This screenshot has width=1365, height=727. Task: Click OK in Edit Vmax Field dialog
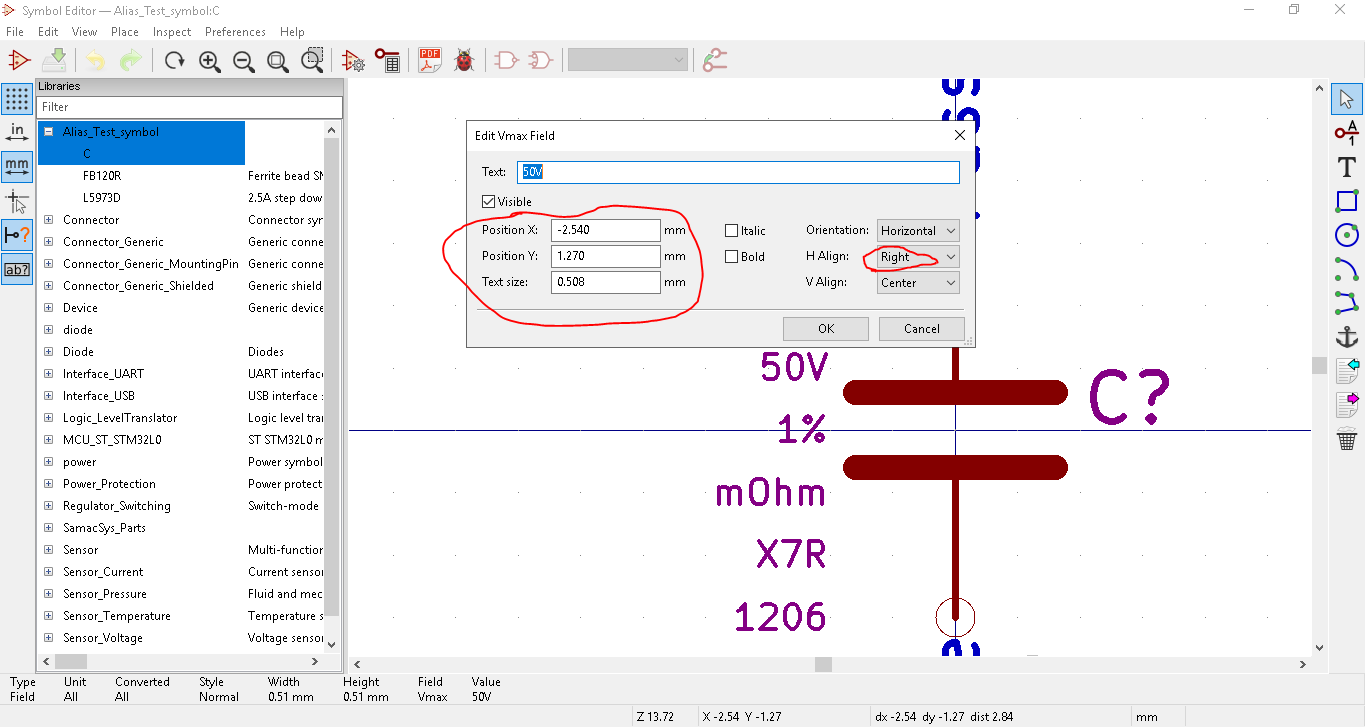825,329
